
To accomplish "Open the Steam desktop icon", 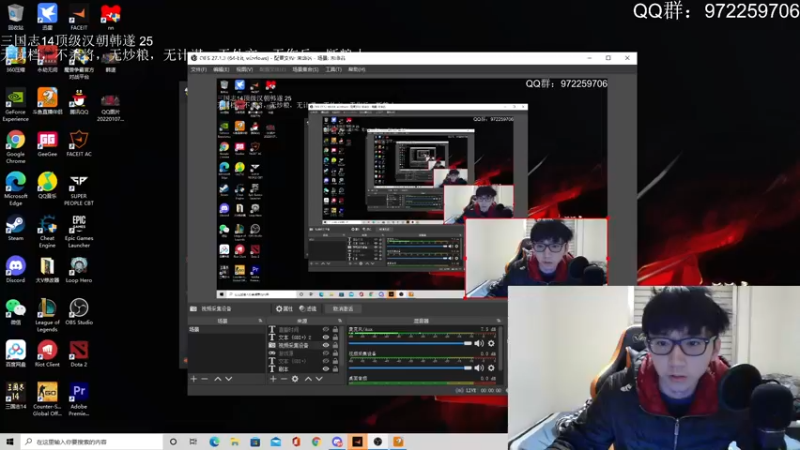I will click(x=15, y=228).
